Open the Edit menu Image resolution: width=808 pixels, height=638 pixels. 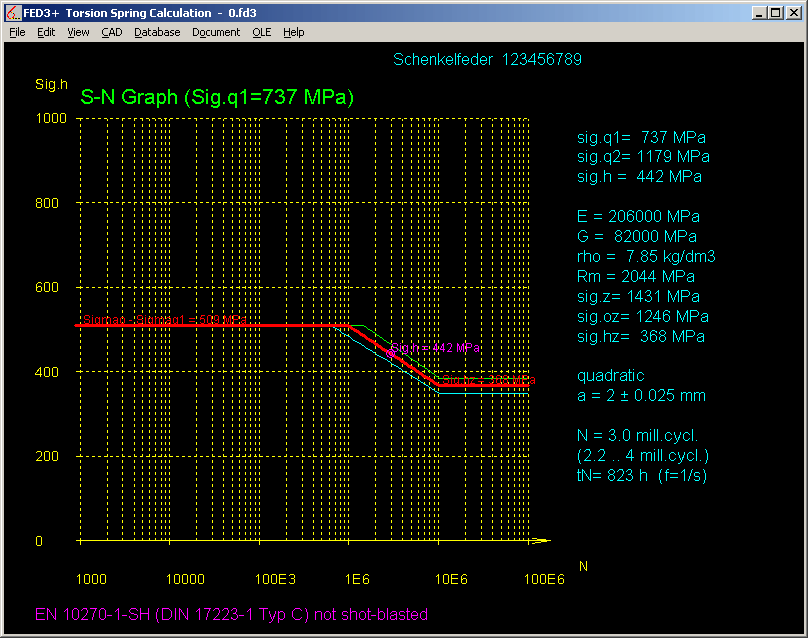tap(46, 32)
